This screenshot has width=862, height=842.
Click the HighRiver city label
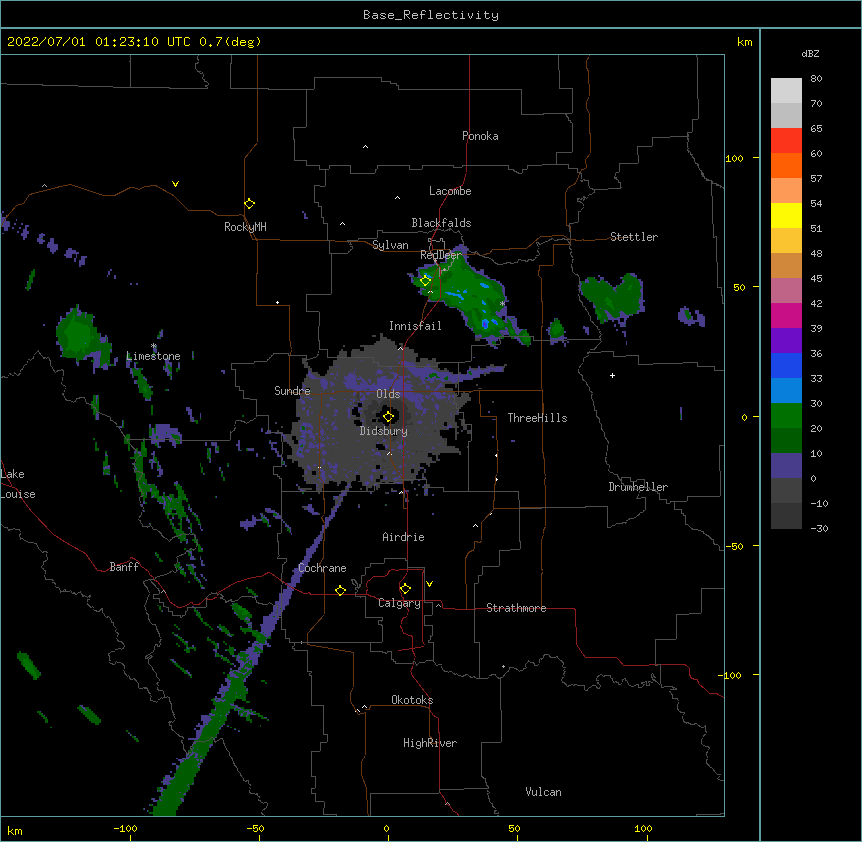[x=430, y=743]
